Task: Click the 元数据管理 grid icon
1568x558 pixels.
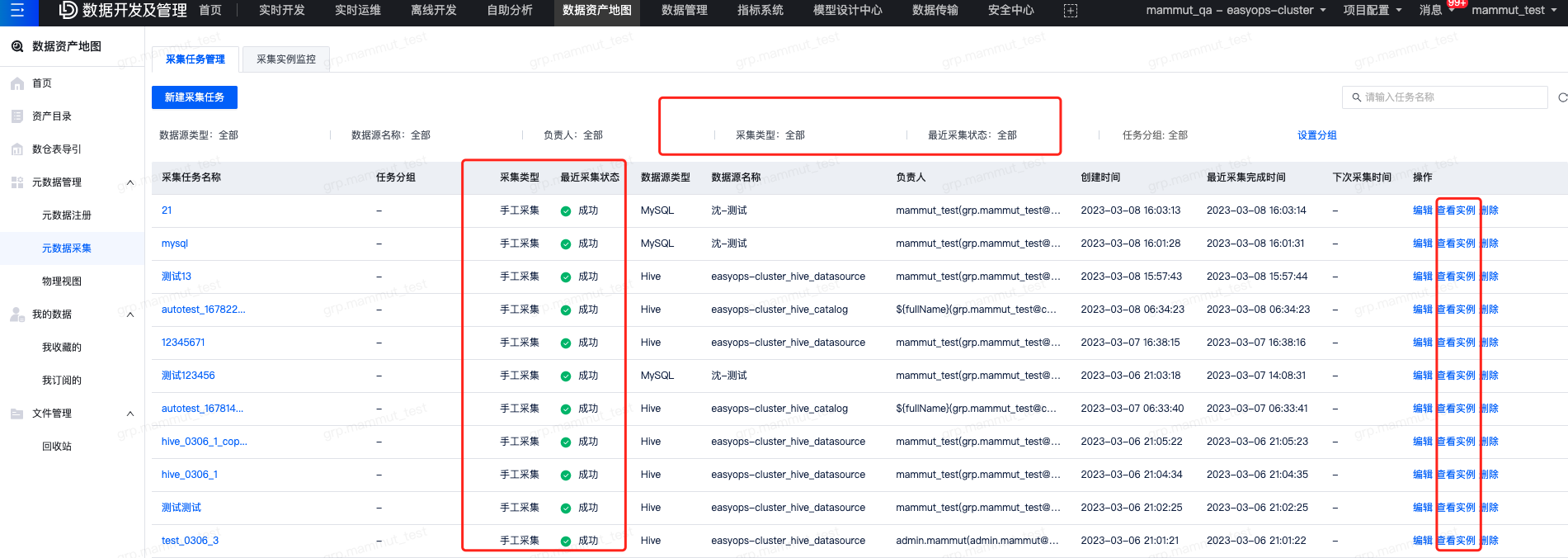Action: [x=17, y=182]
